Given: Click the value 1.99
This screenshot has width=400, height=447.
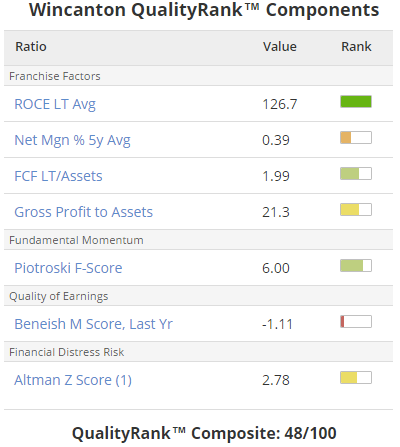Looking at the screenshot, I should pos(276,176).
